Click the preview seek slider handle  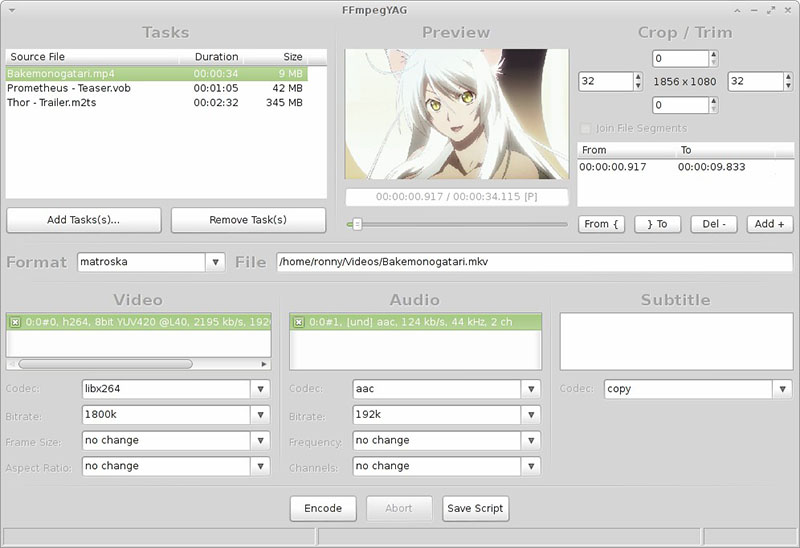(356, 224)
